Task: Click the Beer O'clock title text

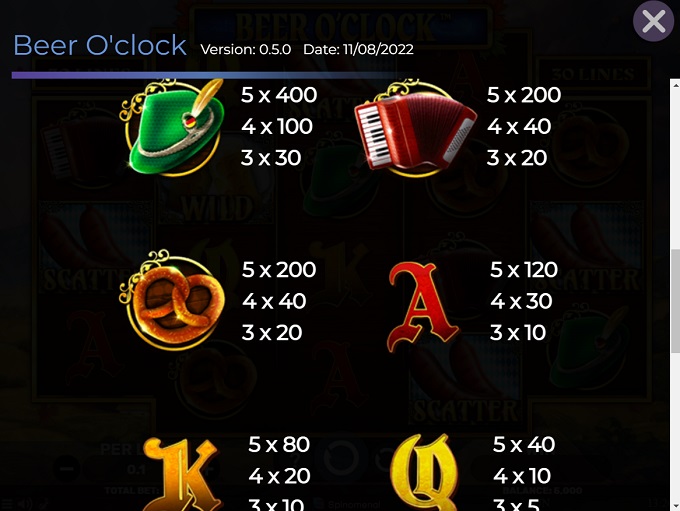Action: [x=100, y=45]
